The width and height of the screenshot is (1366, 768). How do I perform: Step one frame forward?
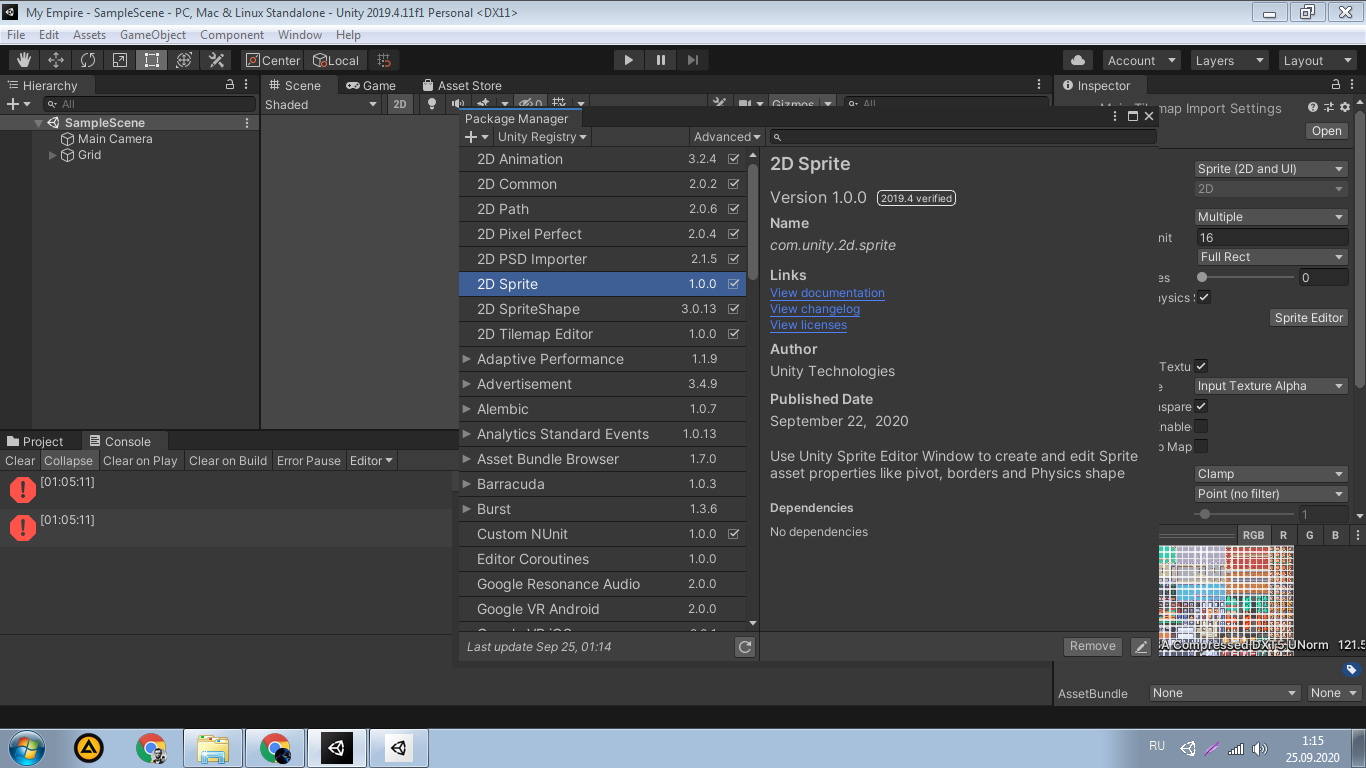click(692, 60)
